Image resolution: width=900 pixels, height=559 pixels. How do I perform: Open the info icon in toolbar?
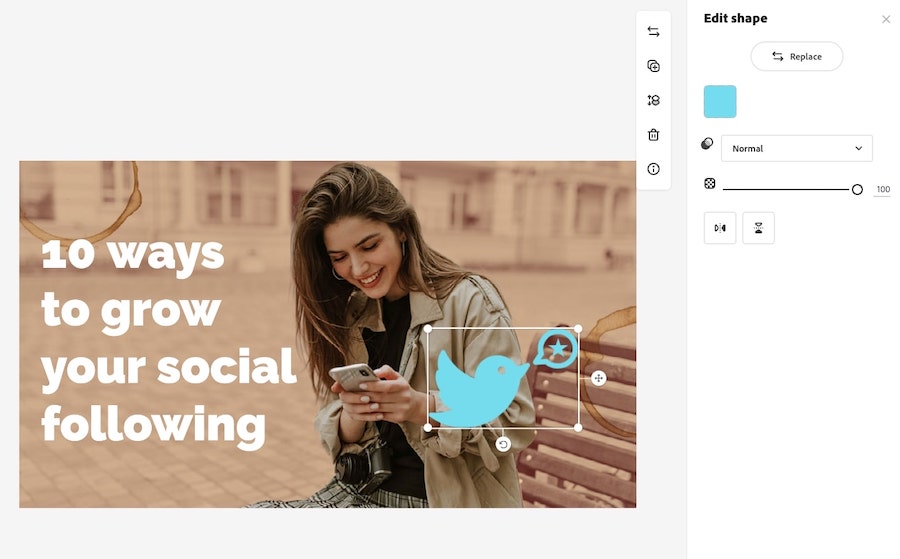pos(653,169)
